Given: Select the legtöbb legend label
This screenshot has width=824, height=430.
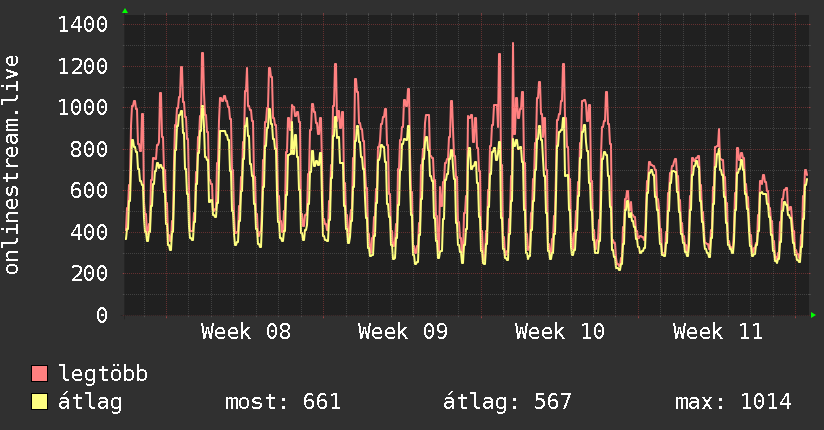Looking at the screenshot, I should coord(103,374).
